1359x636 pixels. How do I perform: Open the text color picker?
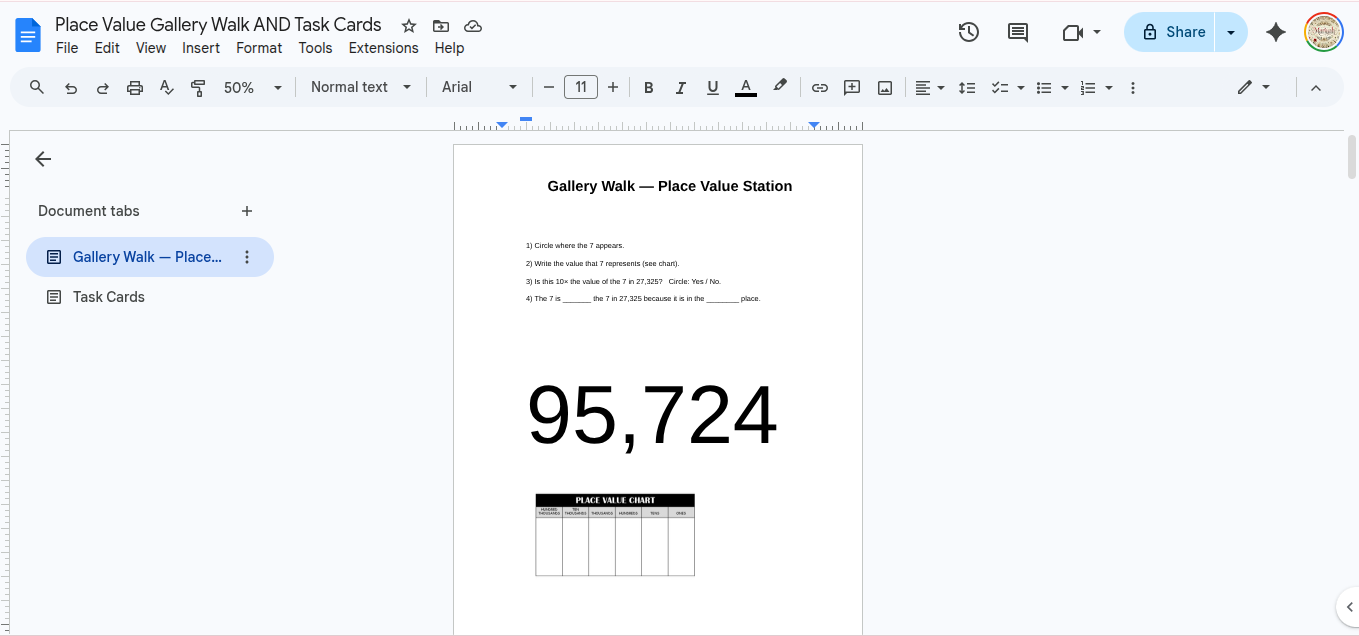[x=745, y=87]
